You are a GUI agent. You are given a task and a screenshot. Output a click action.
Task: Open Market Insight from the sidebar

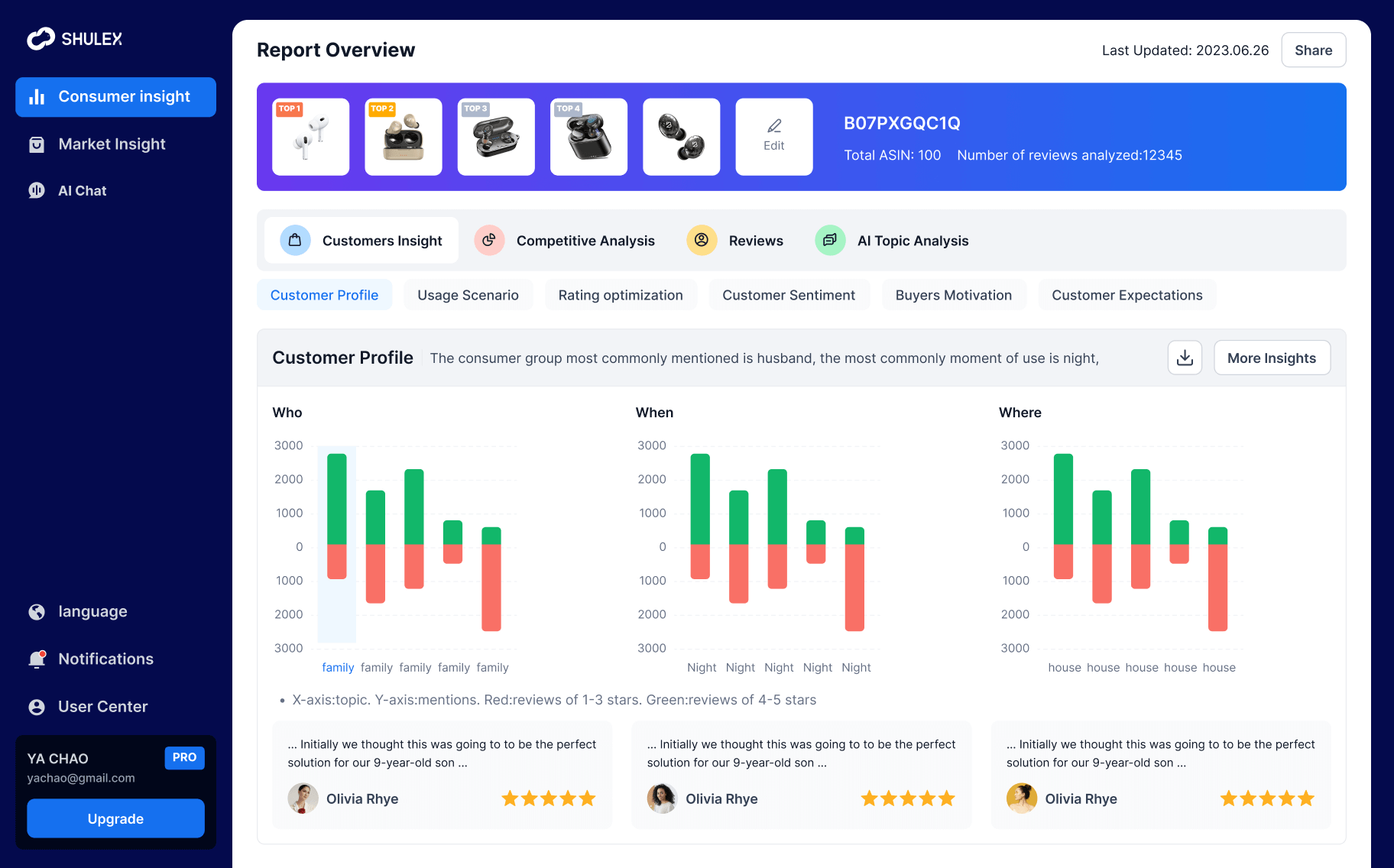click(112, 144)
